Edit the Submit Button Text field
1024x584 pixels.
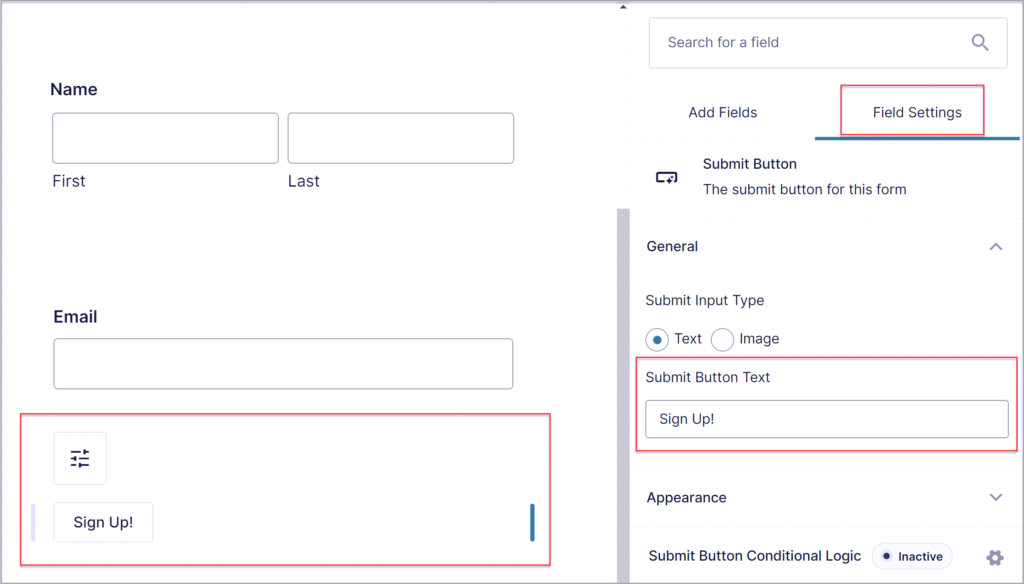(827, 418)
